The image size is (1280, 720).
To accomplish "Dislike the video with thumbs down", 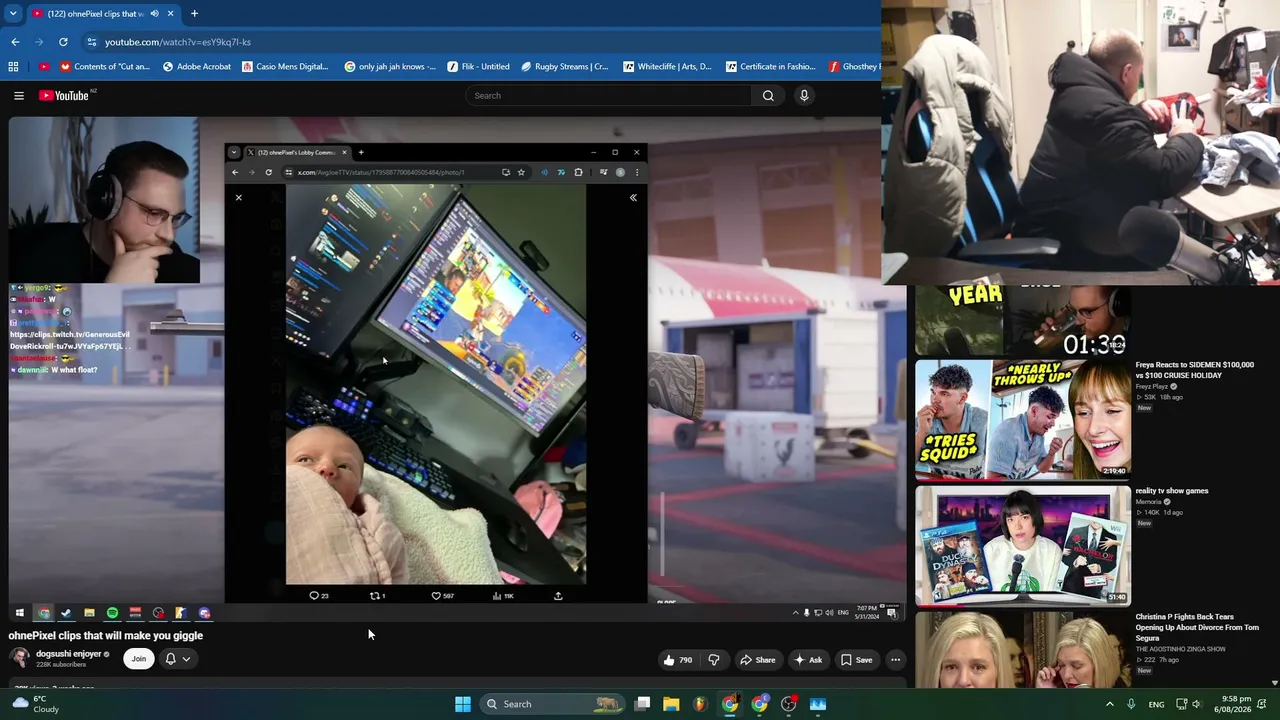I will coord(714,660).
